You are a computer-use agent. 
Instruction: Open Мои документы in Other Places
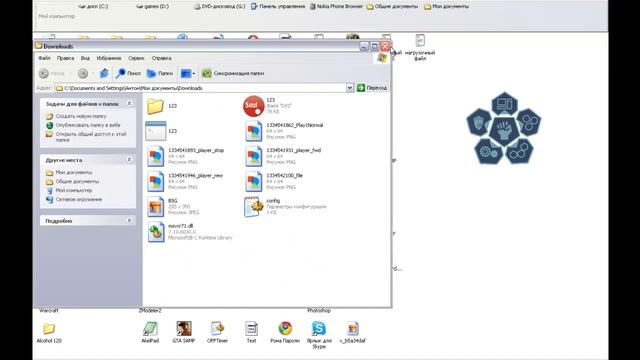[73, 173]
